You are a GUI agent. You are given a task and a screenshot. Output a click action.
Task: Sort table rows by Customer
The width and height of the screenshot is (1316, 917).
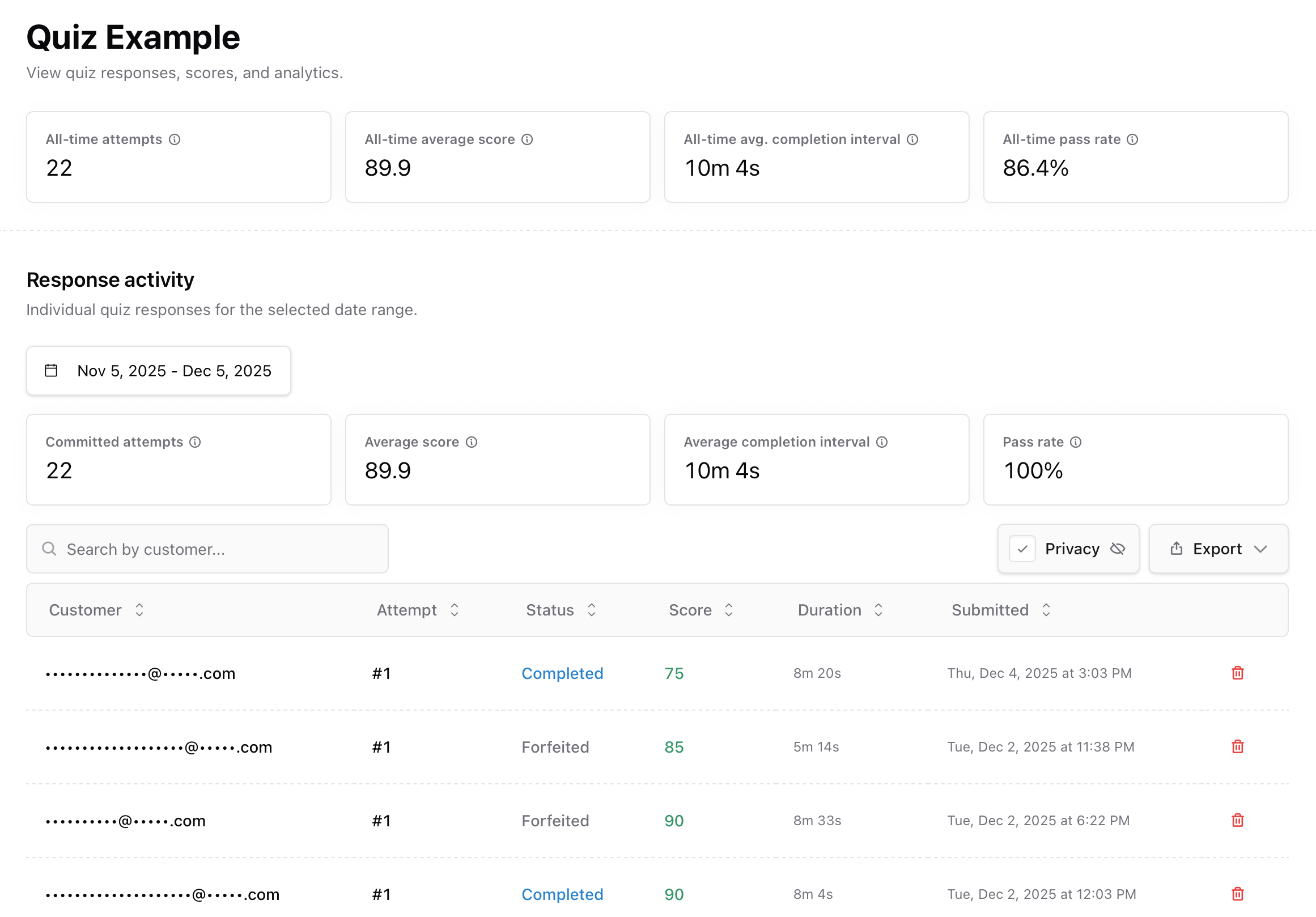coord(139,610)
